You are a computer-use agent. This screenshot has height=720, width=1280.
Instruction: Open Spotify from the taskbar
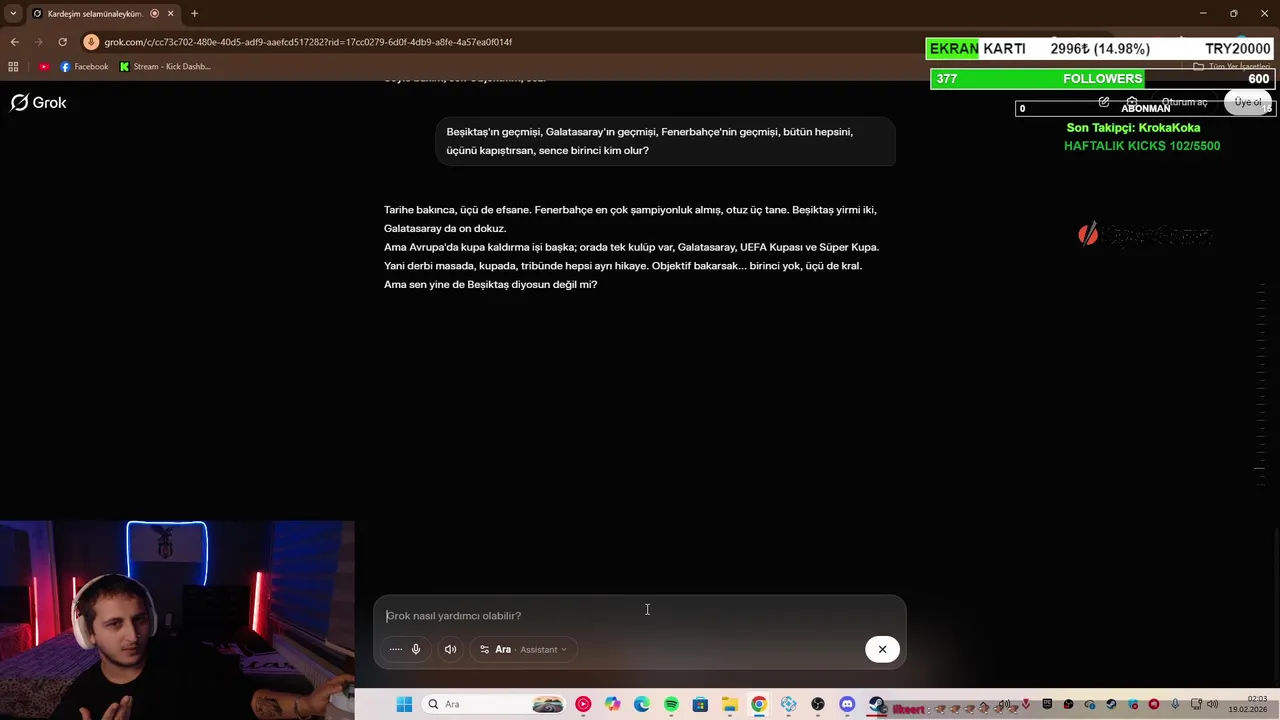coord(671,704)
